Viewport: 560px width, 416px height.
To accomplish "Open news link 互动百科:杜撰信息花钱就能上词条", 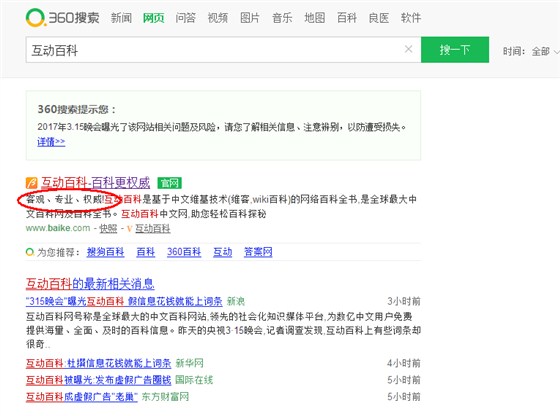I will coord(99,364).
